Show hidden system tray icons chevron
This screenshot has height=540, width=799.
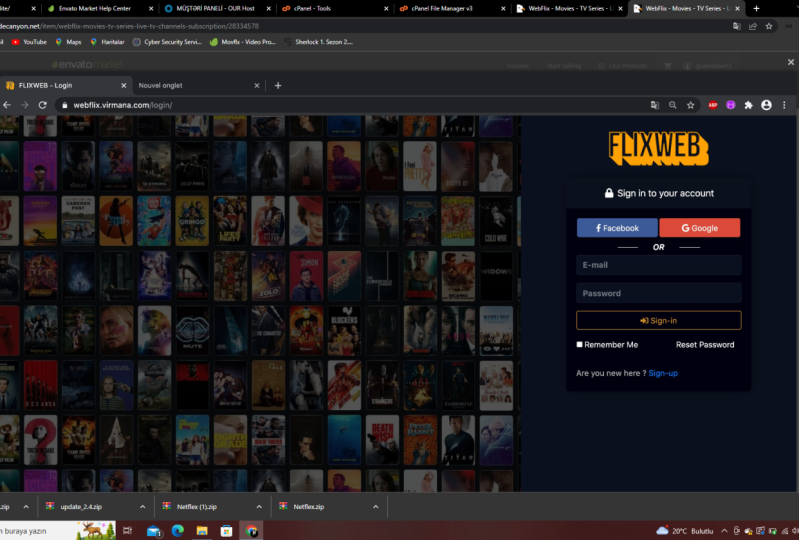tap(724, 531)
